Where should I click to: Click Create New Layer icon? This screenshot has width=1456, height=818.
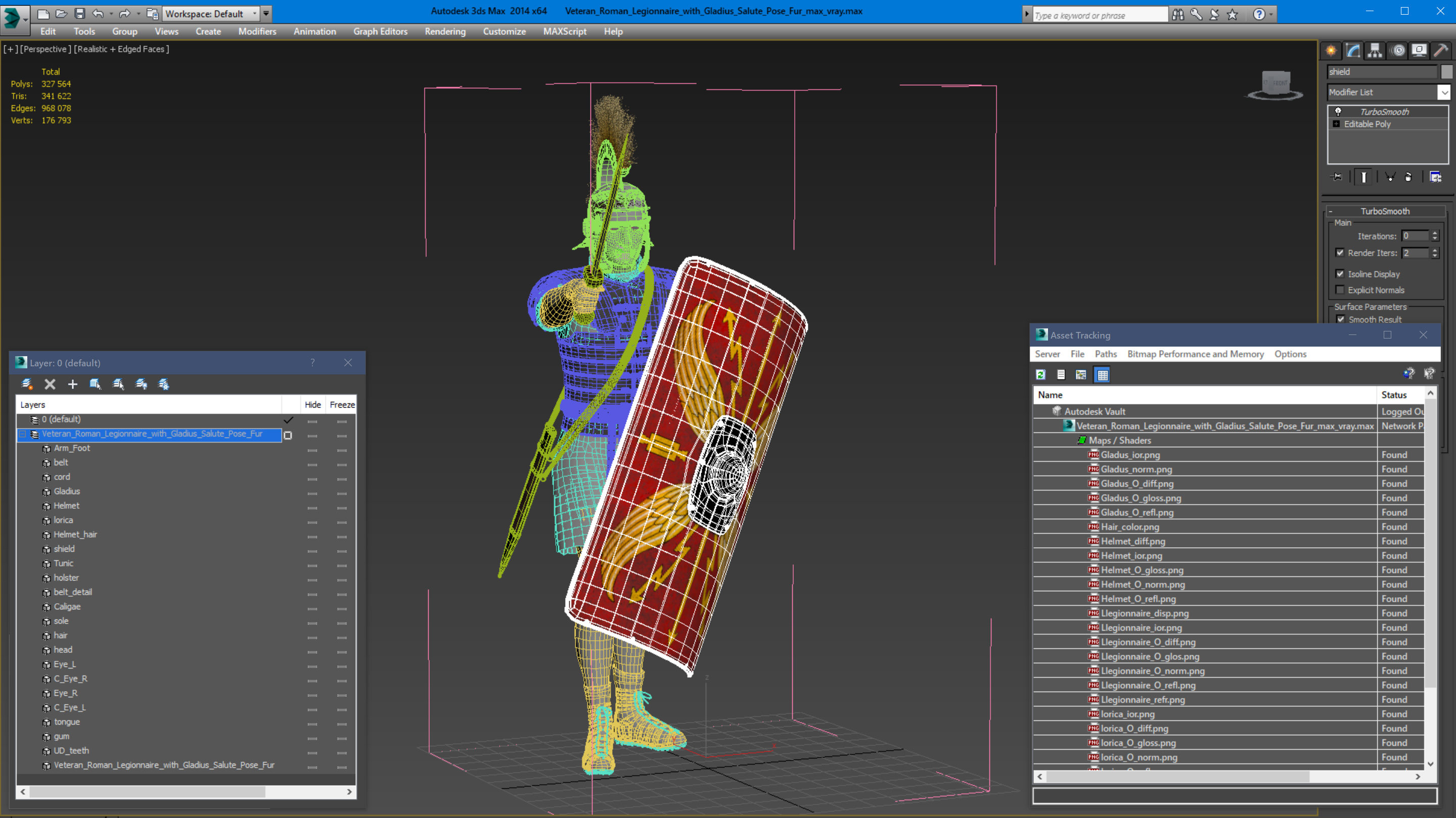coord(27,384)
